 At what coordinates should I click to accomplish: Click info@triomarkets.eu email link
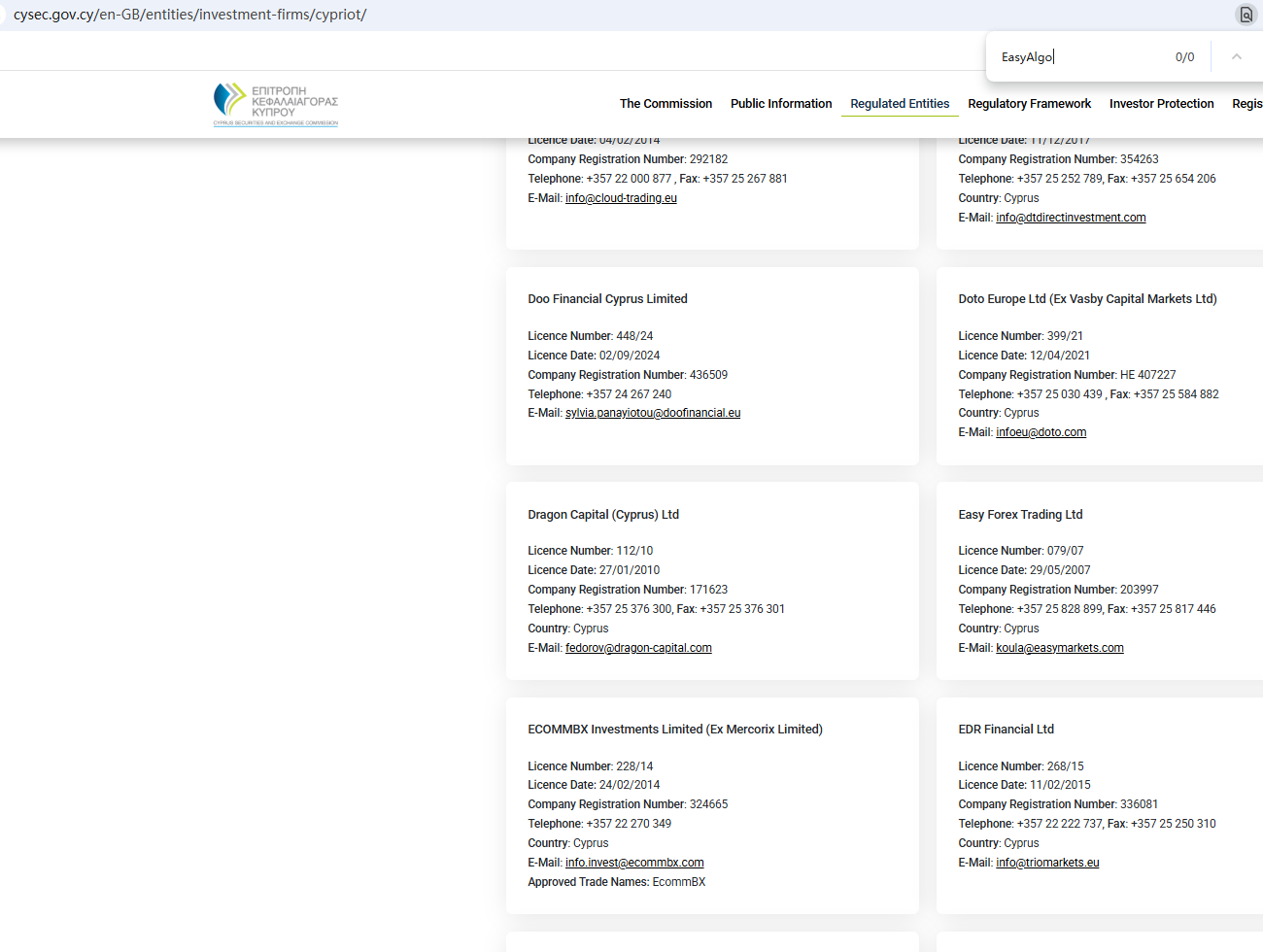(x=1047, y=863)
